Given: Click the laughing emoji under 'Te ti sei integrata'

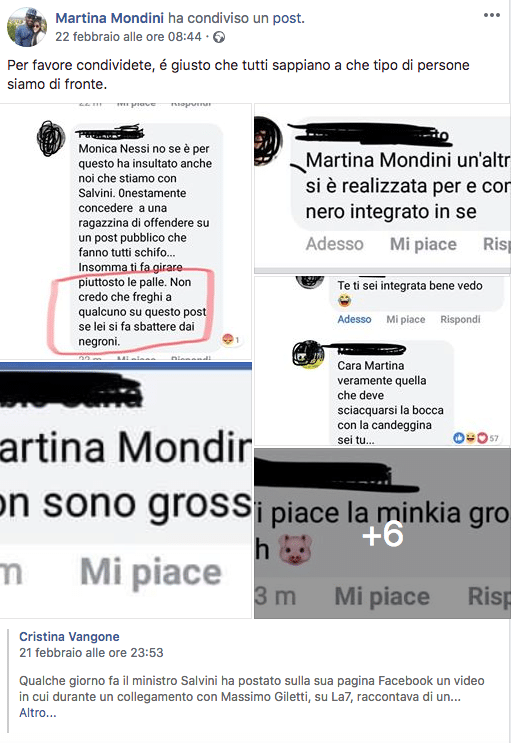Looking at the screenshot, I should [345, 300].
